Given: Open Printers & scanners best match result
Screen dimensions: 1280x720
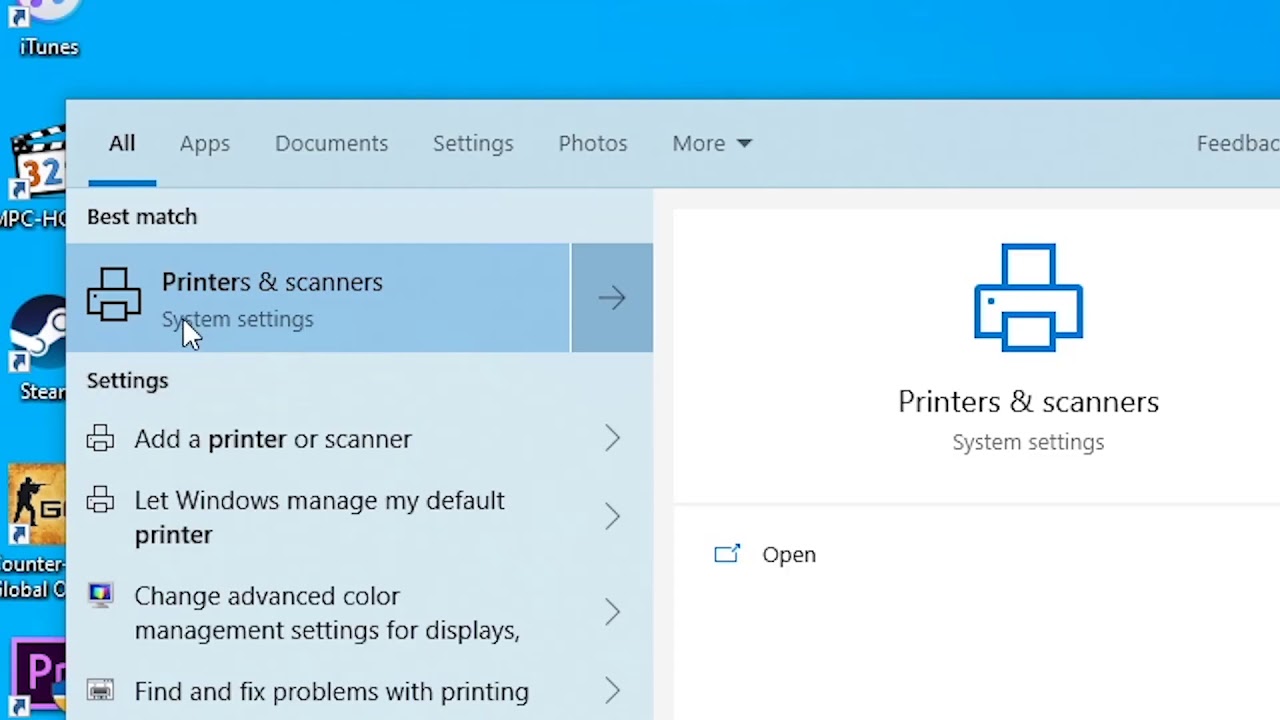Looking at the screenshot, I should point(319,298).
